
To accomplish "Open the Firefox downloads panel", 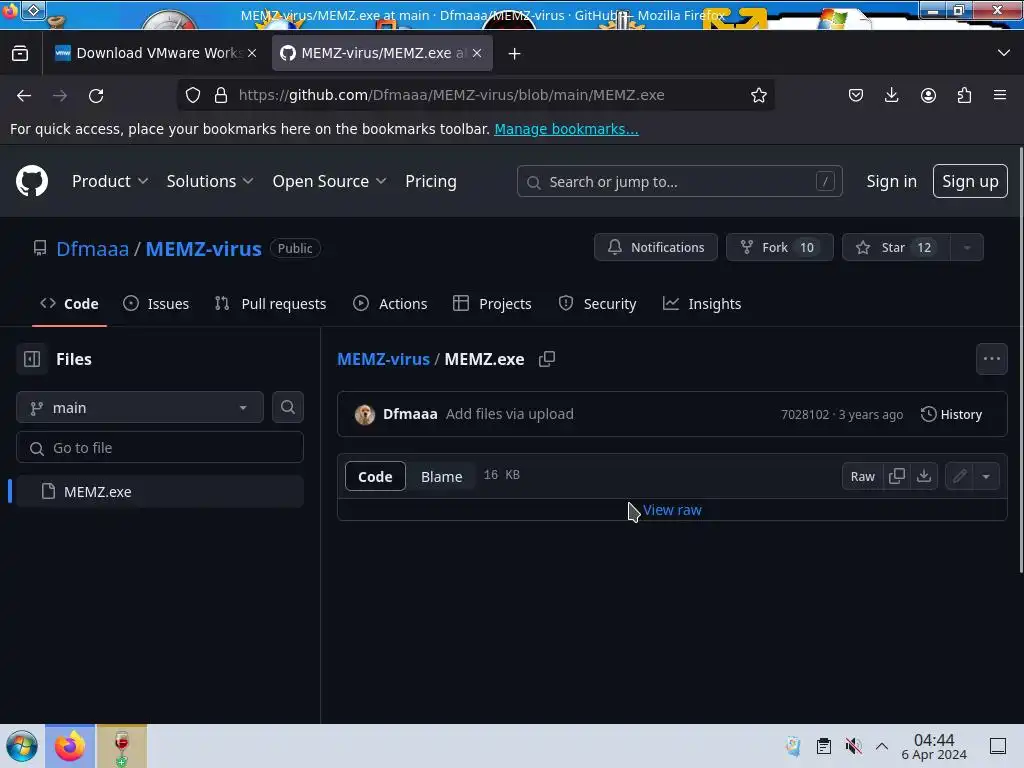I will (891, 95).
